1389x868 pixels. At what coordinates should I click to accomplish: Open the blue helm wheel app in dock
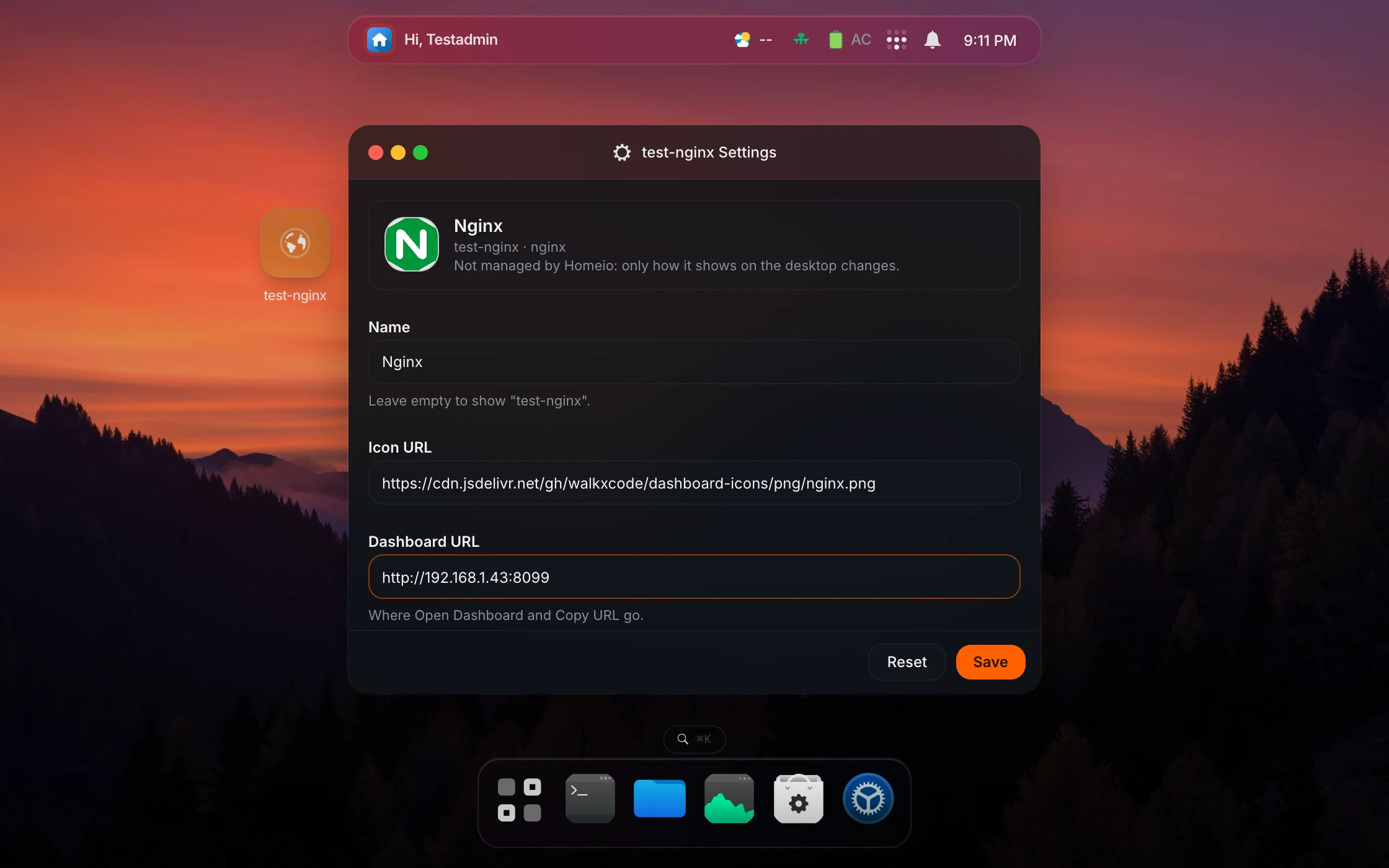tap(868, 799)
